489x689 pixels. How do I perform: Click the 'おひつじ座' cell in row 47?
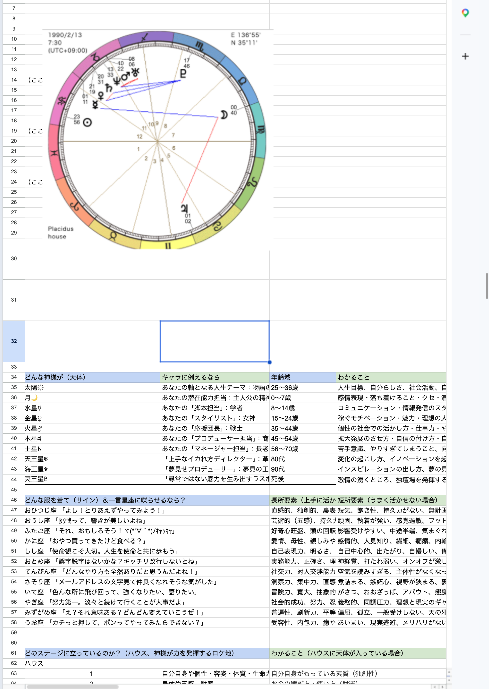[147, 511]
